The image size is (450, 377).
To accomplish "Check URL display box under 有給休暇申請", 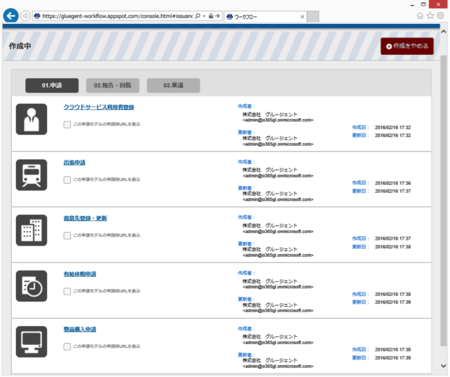I will (x=67, y=291).
